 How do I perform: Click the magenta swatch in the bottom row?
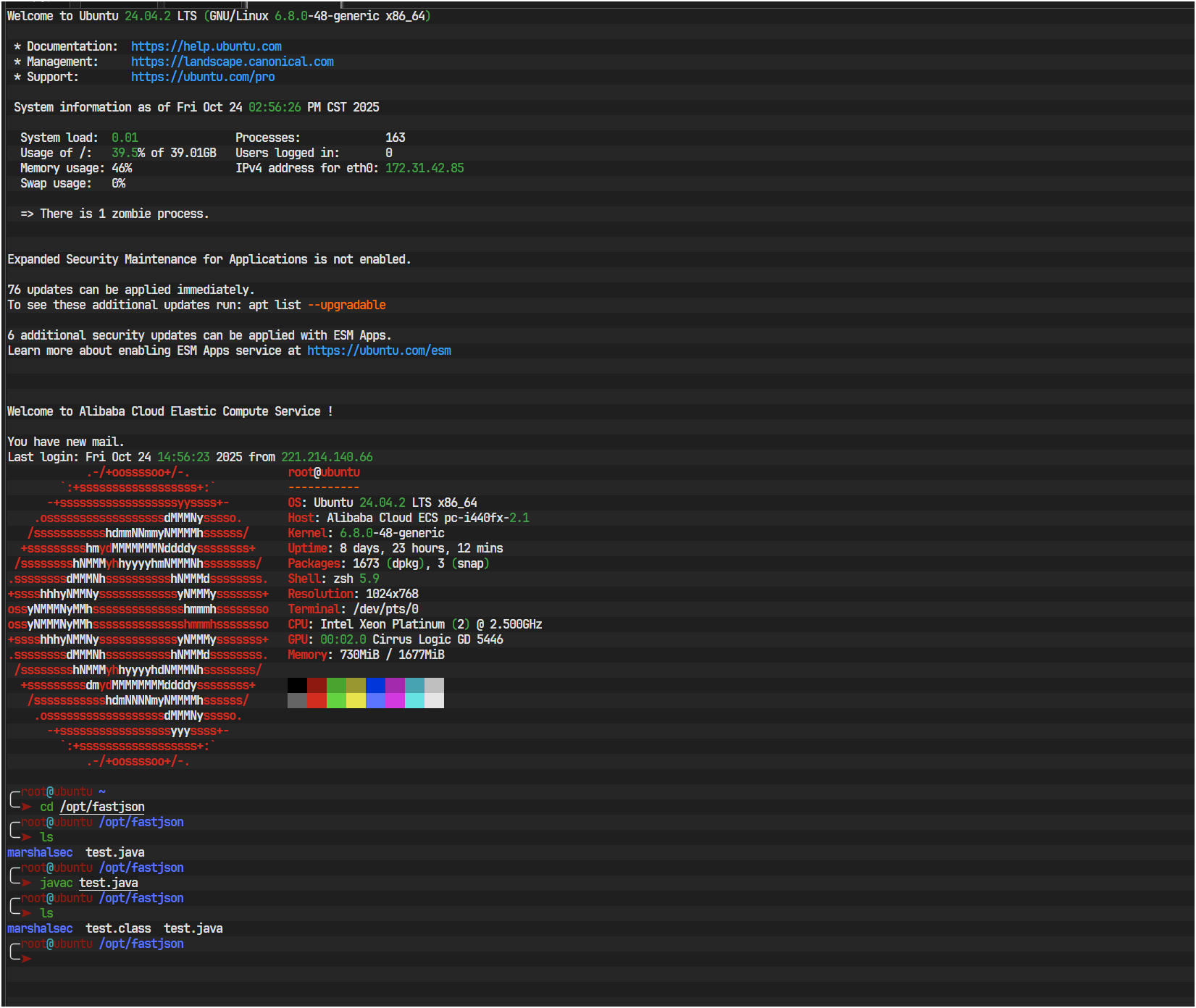[395, 700]
